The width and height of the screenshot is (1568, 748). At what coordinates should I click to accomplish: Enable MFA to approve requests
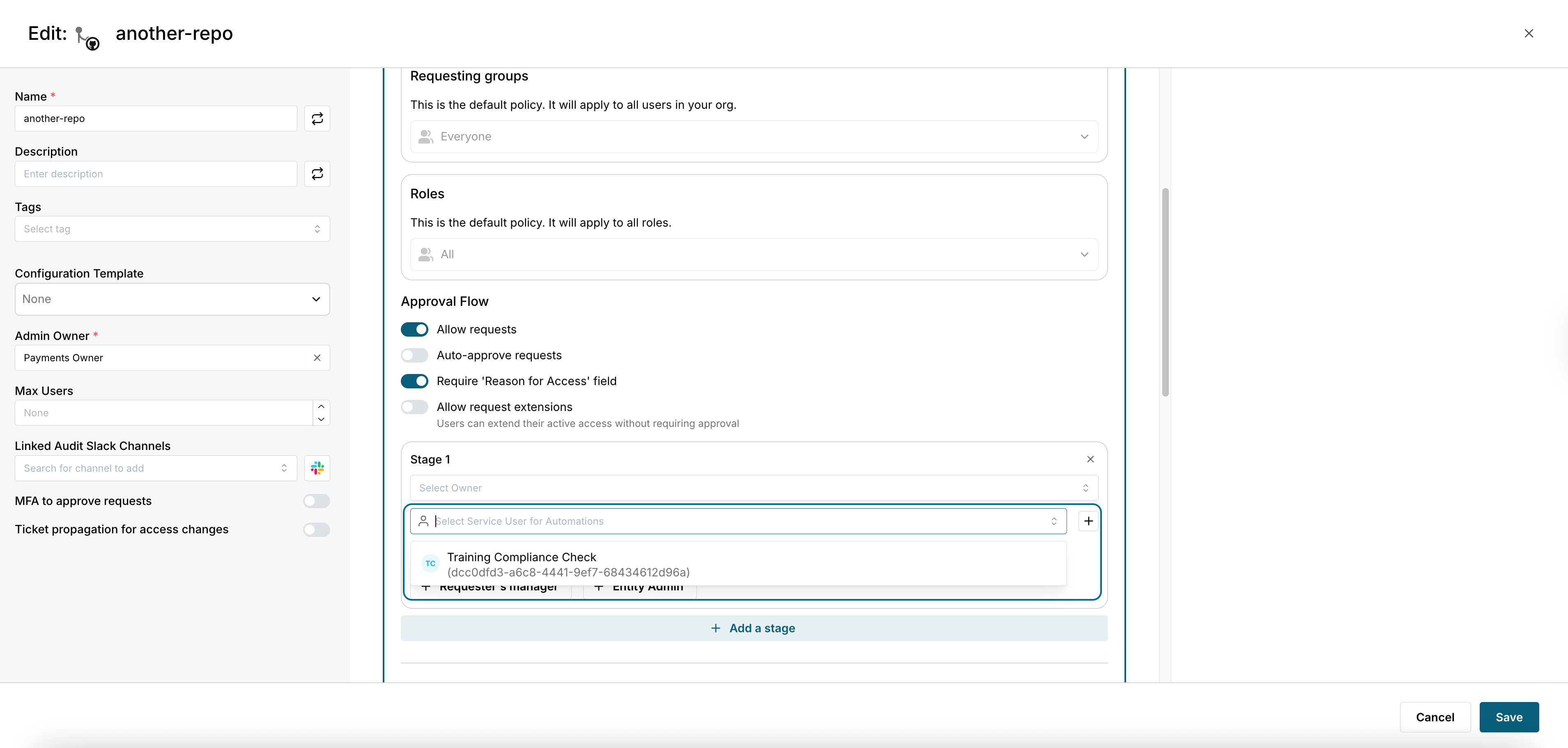point(317,500)
